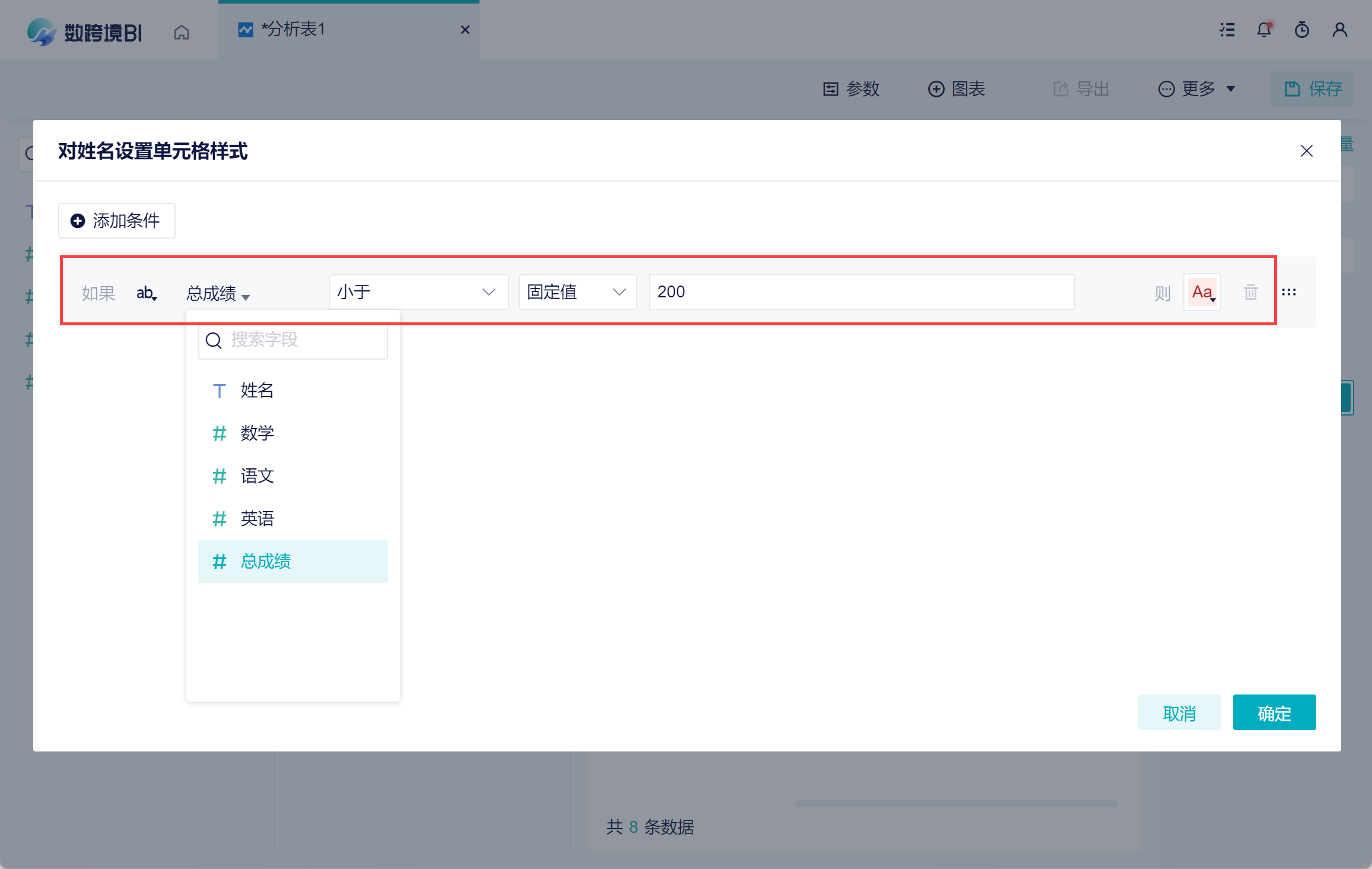Screen dimensions: 1372x869
Task: Click the 添加条件 button
Action: point(117,221)
